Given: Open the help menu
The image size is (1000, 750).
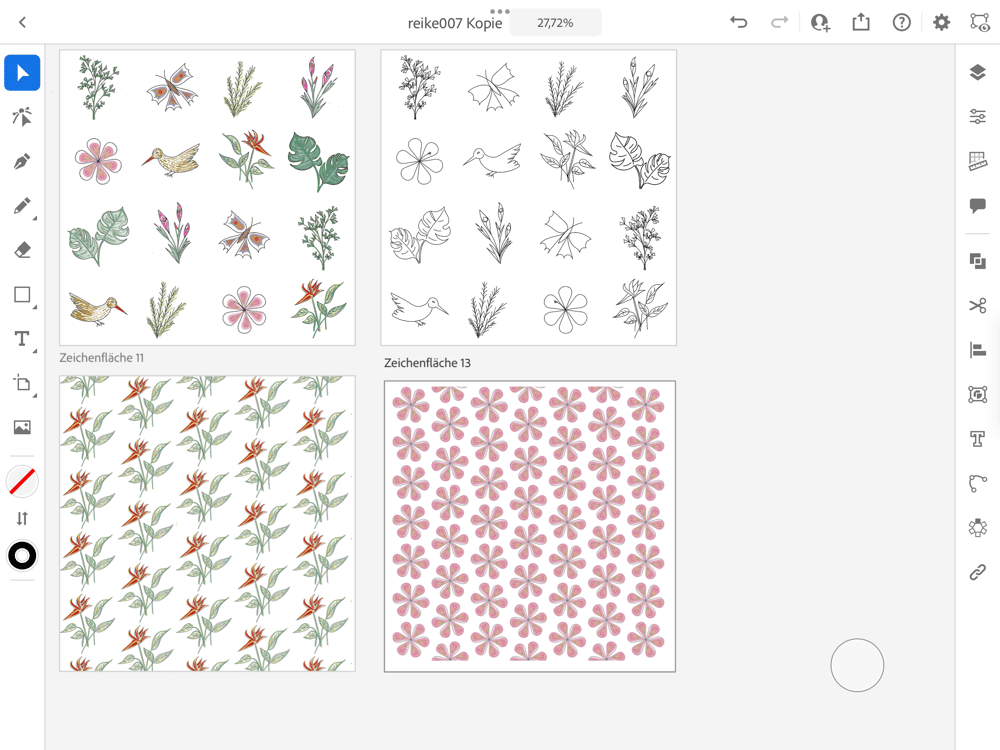Looking at the screenshot, I should [x=901, y=22].
